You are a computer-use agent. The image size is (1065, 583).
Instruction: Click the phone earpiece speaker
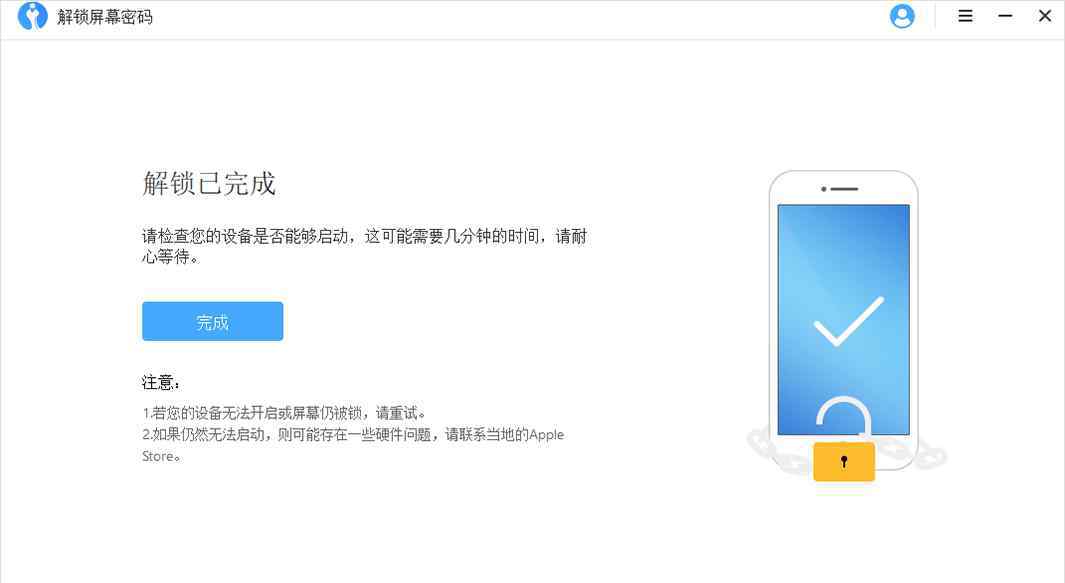click(844, 189)
